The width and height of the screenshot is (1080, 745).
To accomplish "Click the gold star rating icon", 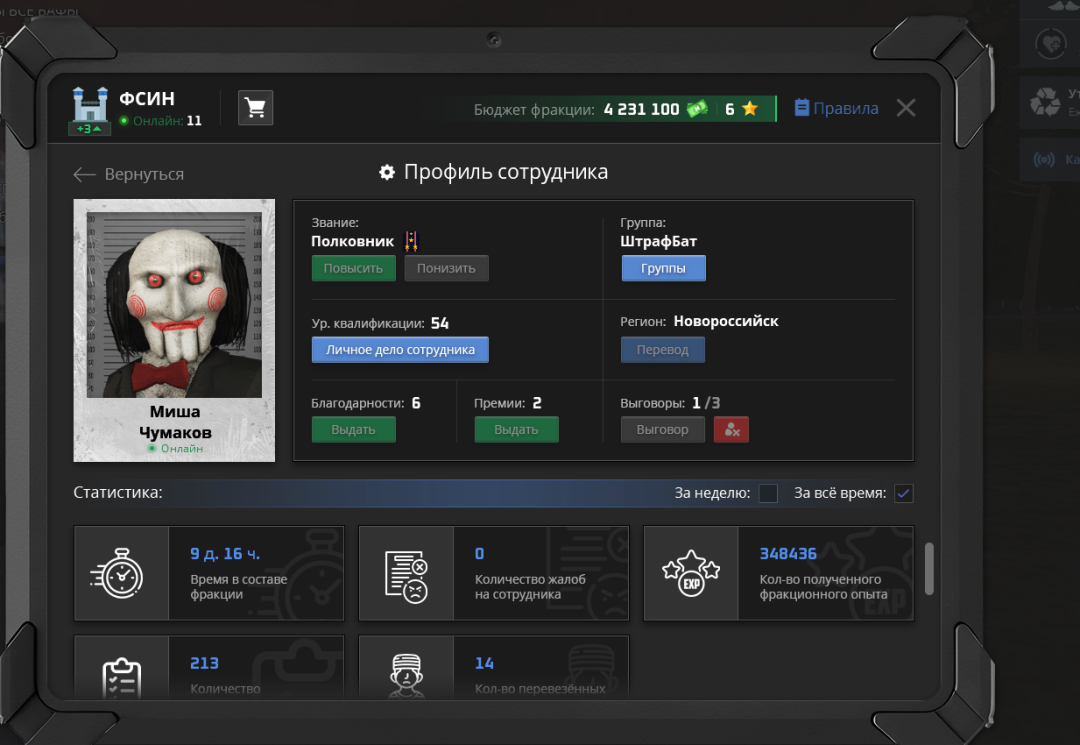I will coord(750,109).
